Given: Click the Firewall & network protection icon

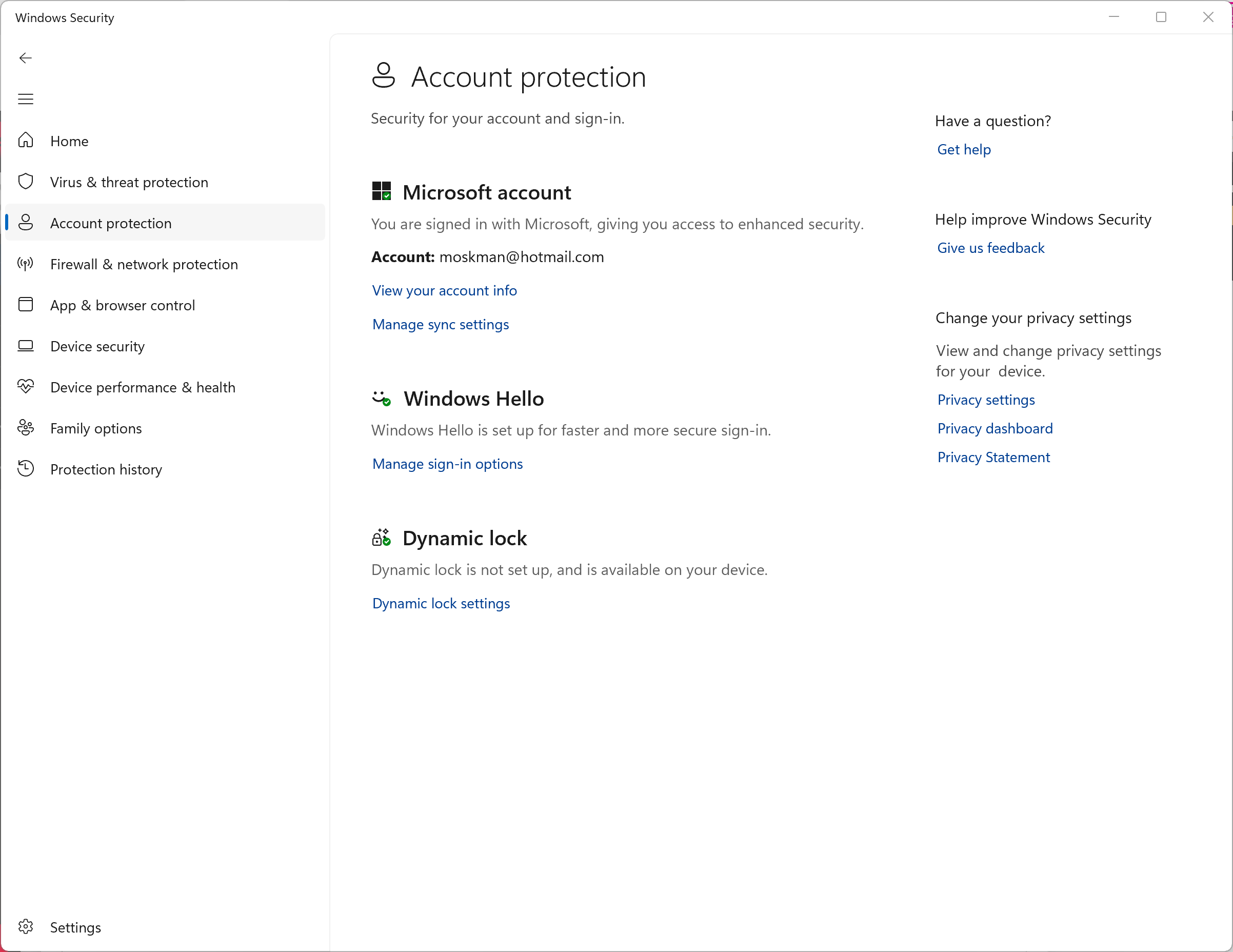Looking at the screenshot, I should 27,264.
